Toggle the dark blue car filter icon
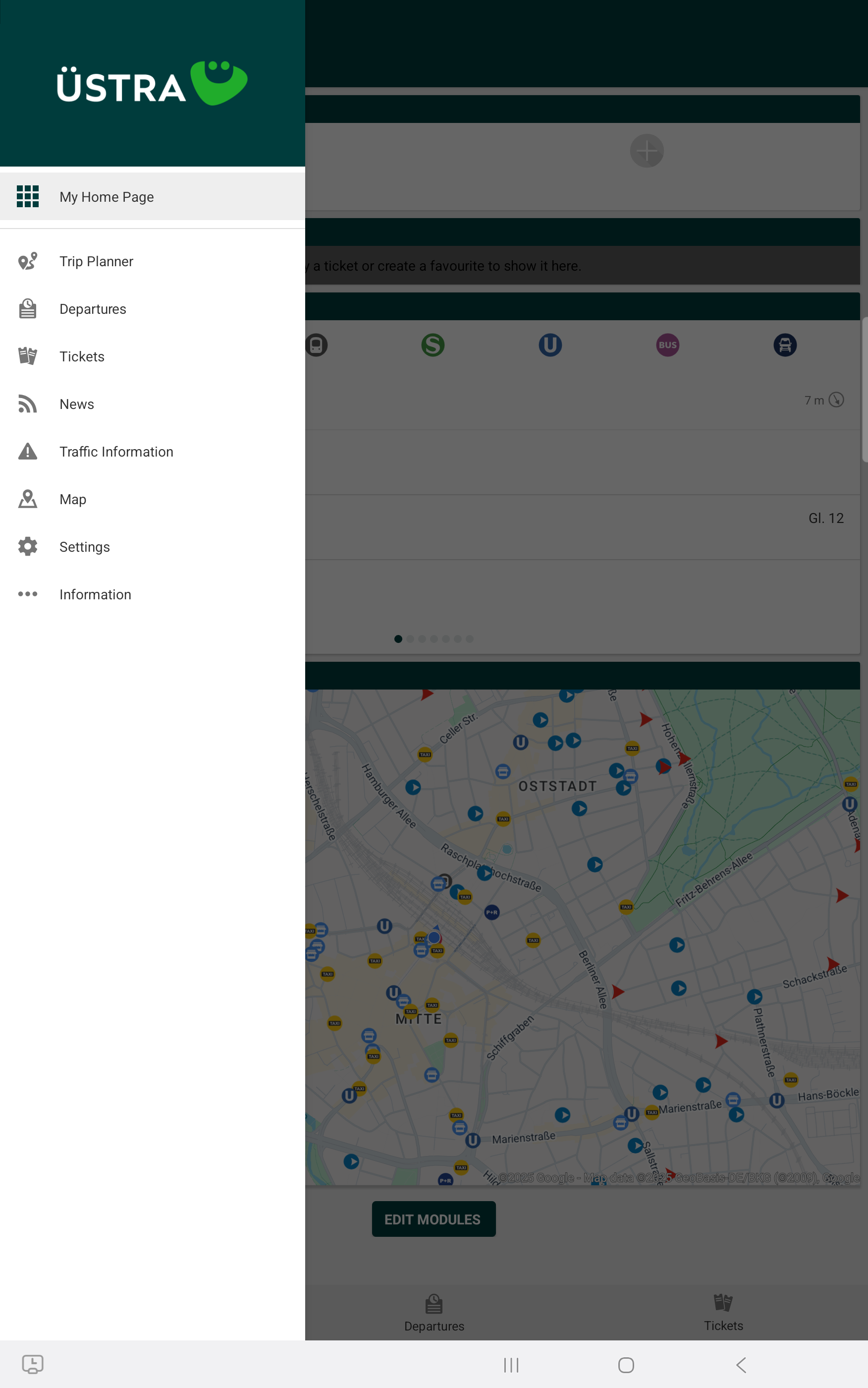This screenshot has width=868, height=1388. 785,345
